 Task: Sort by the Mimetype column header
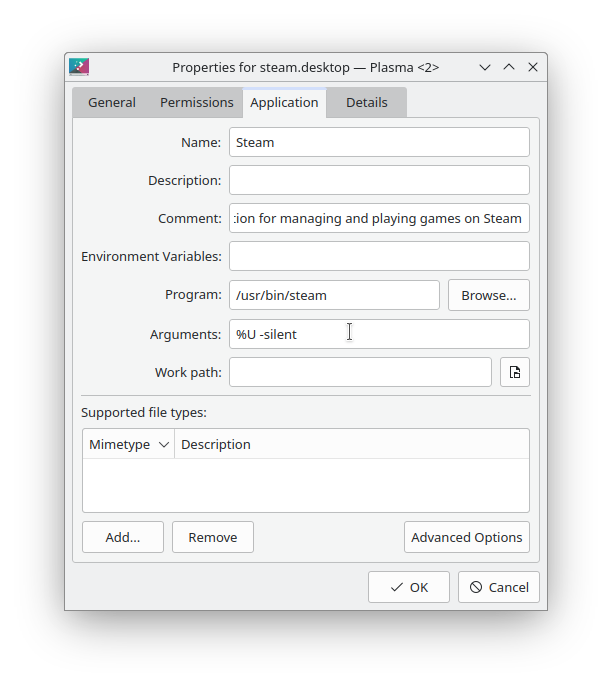[128, 444]
